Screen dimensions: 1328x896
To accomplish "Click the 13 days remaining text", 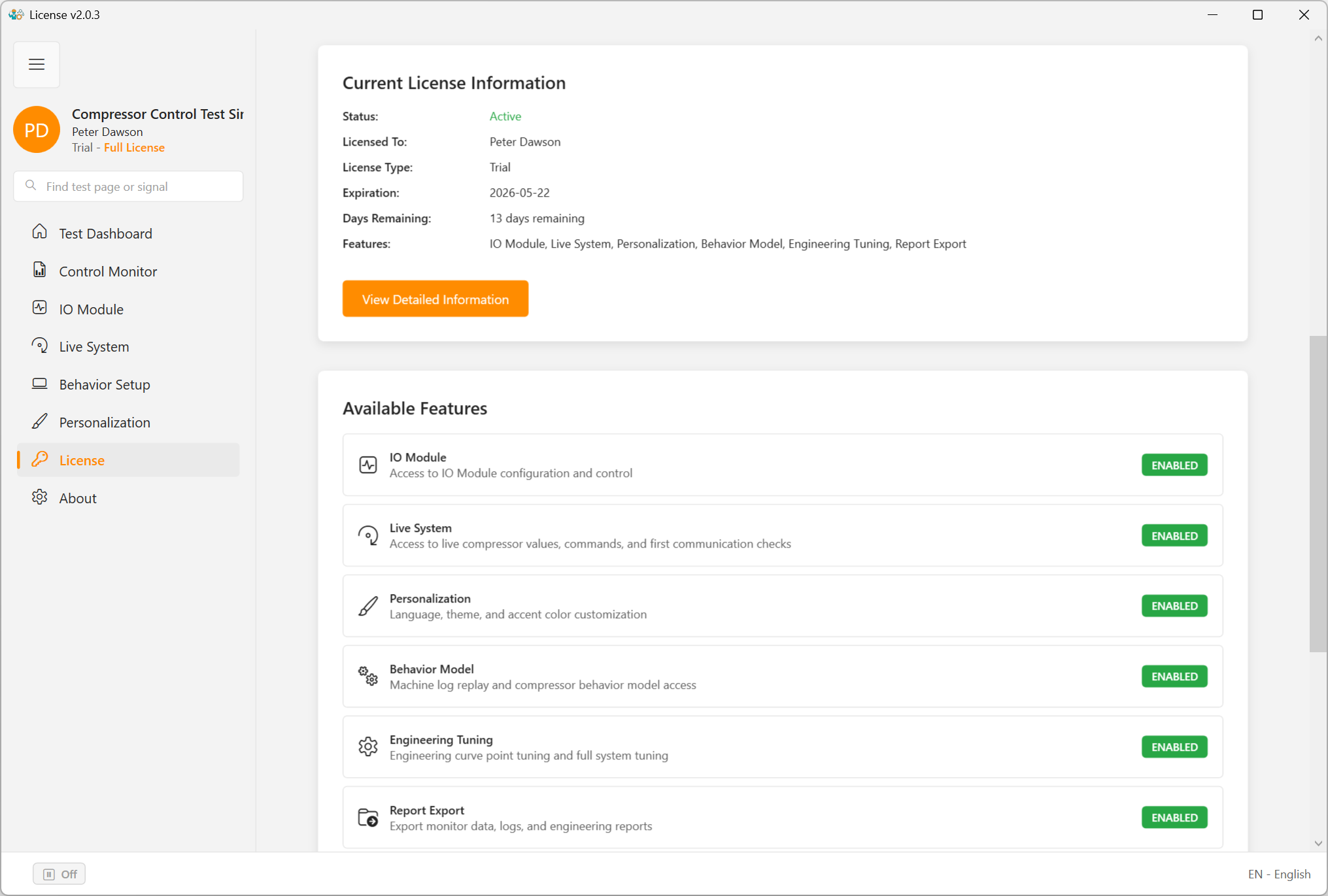I will (537, 218).
